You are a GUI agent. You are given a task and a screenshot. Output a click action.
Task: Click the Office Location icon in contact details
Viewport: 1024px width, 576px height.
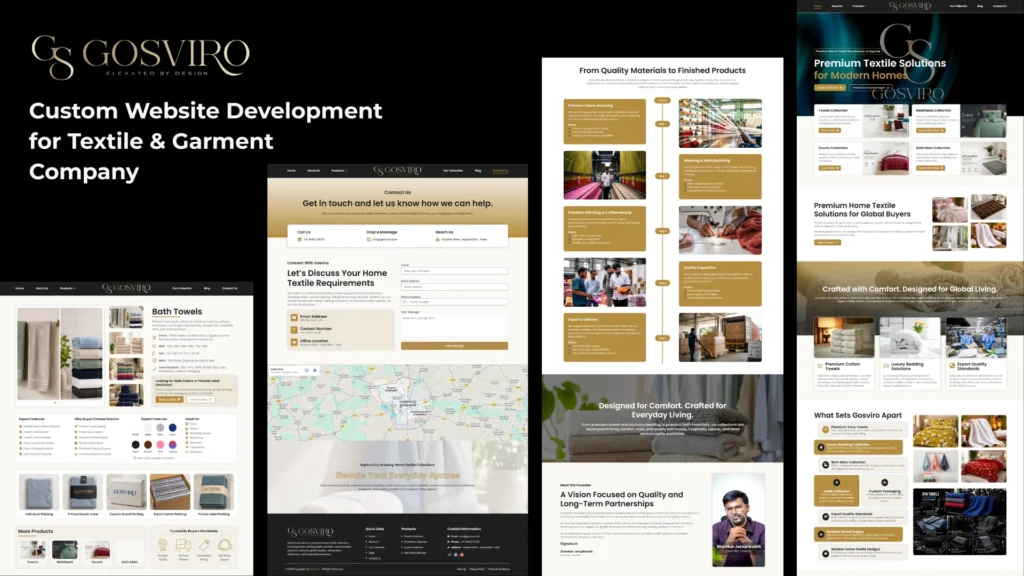294,342
